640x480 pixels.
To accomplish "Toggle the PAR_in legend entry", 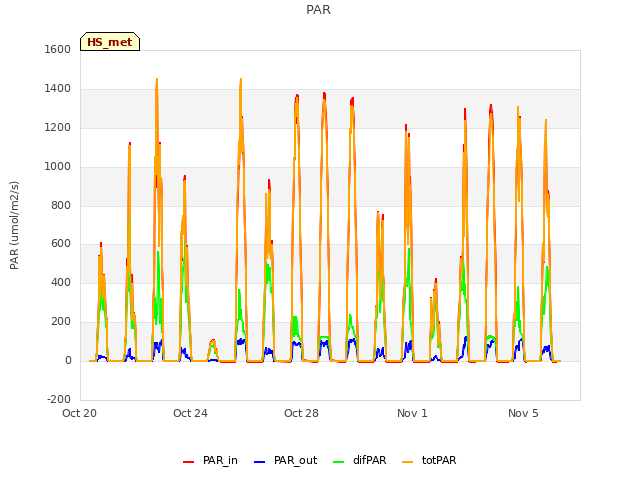I will (x=210, y=460).
